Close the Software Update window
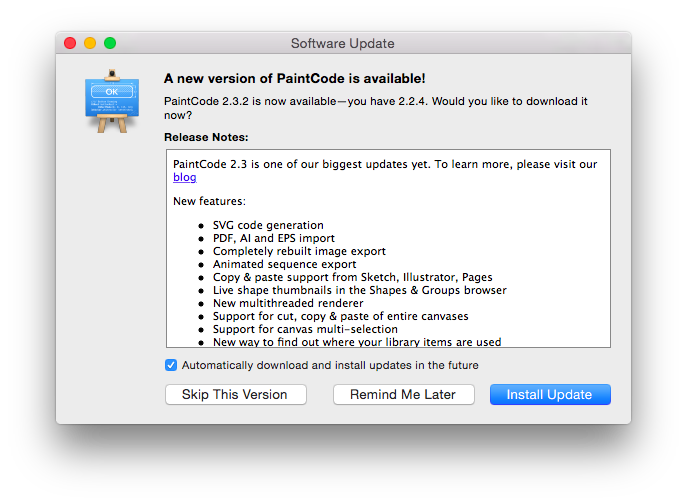The height and width of the screenshot is (504, 687). [x=70, y=43]
